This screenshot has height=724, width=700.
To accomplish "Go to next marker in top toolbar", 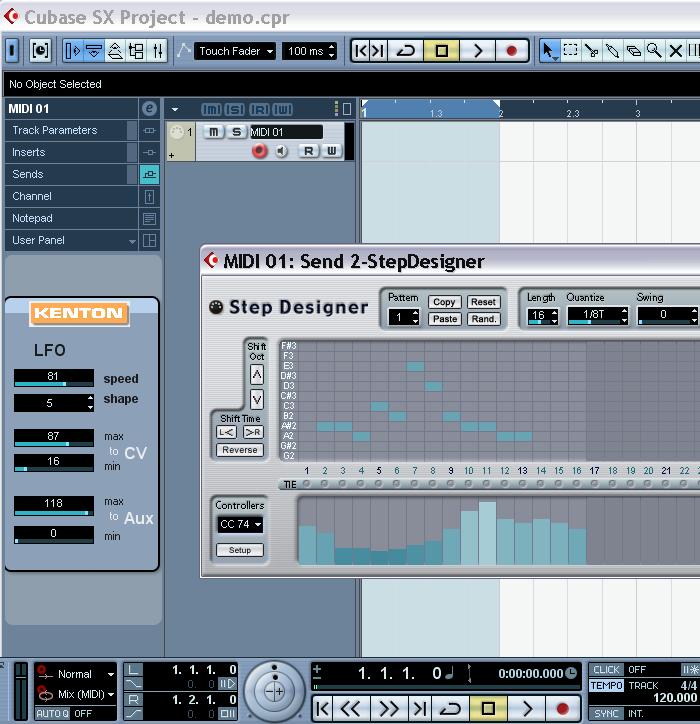I will 378,50.
